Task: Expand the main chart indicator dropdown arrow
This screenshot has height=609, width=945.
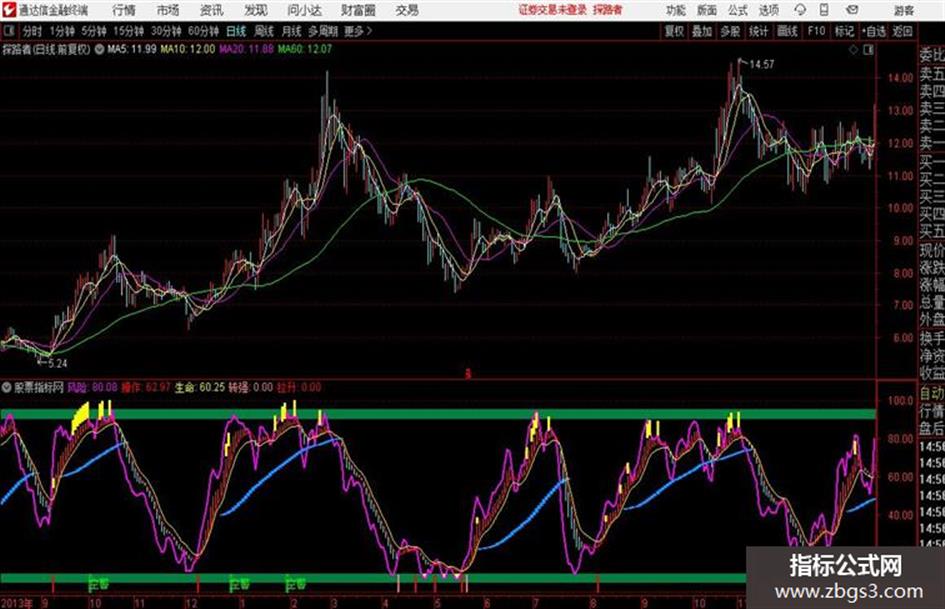Action: [x=99, y=49]
